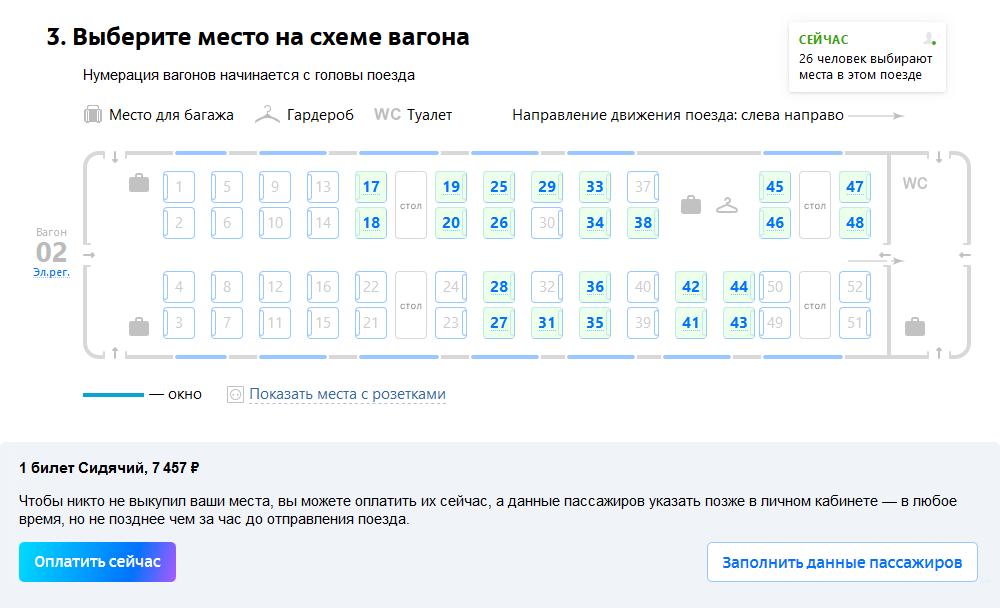The image size is (1000, 608).
Task: Click the table between seats 22 and 24
Action: pyautogui.click(x=411, y=305)
